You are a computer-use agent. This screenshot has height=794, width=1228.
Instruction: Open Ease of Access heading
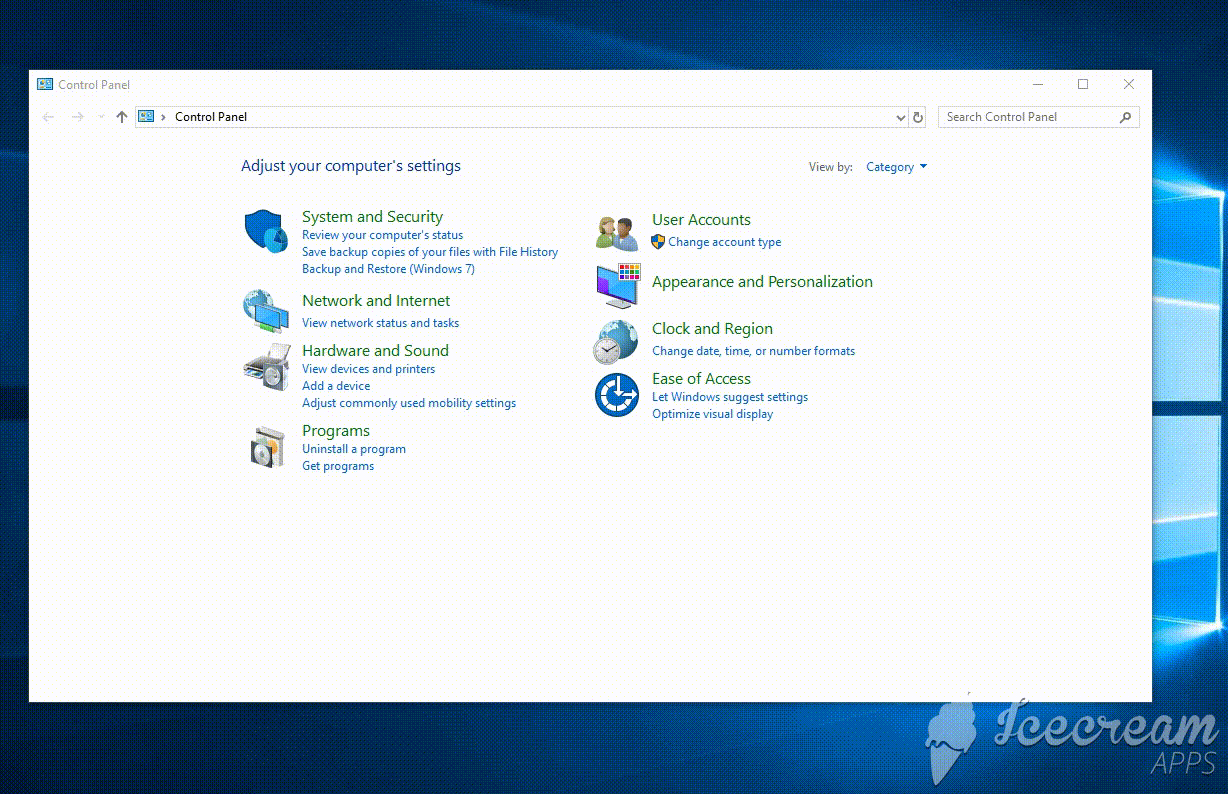(x=701, y=379)
